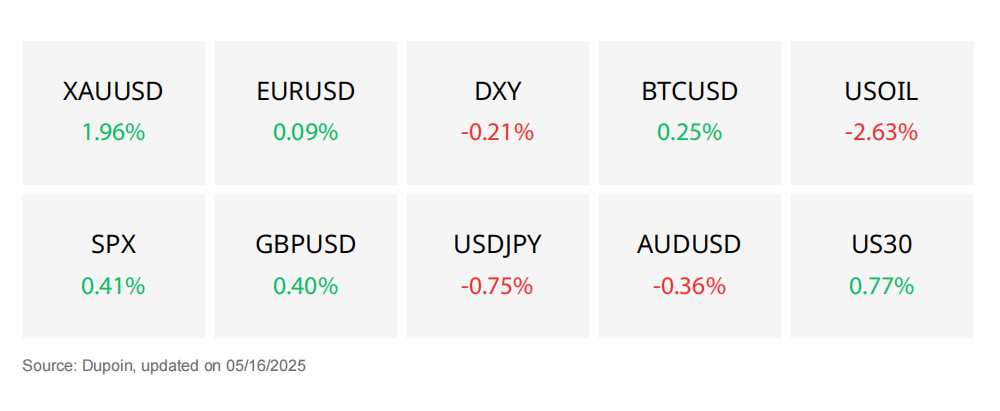
Task: Click the -0.36% AUDUSD change value
Action: (689, 286)
